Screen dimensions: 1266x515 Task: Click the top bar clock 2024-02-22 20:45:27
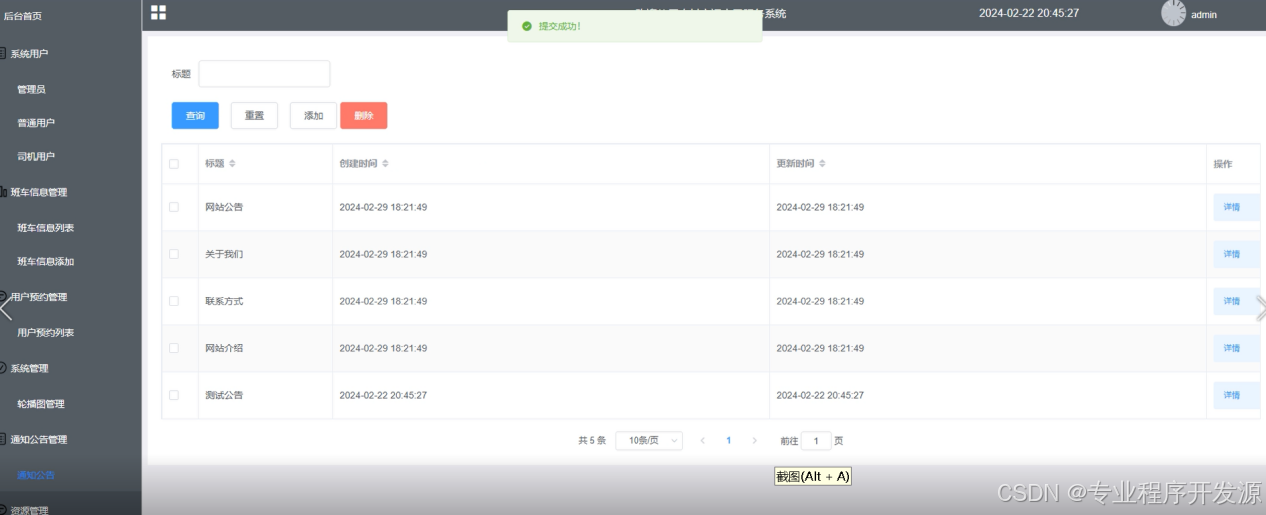point(1029,13)
